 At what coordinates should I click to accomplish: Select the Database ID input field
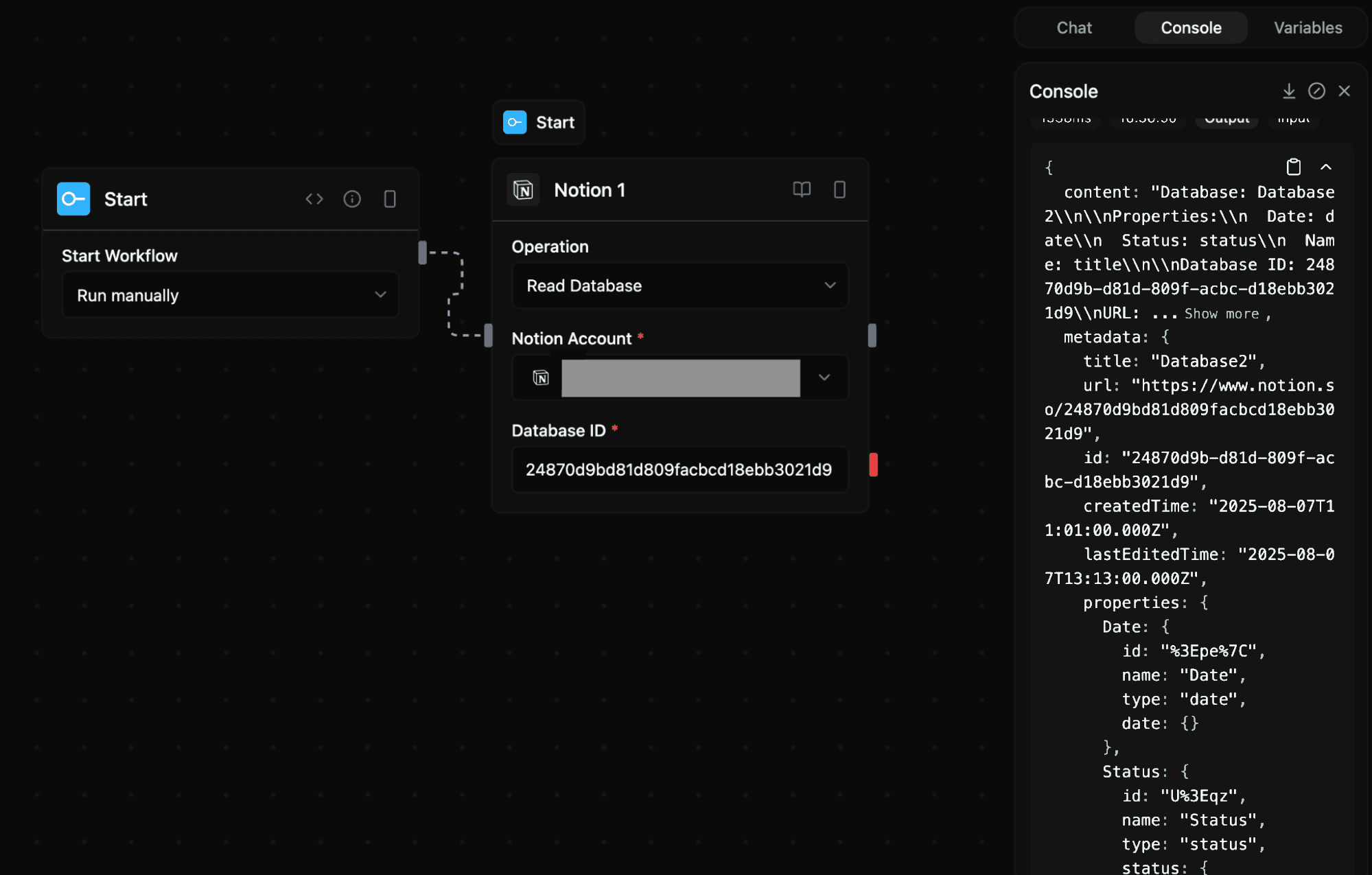tap(679, 469)
